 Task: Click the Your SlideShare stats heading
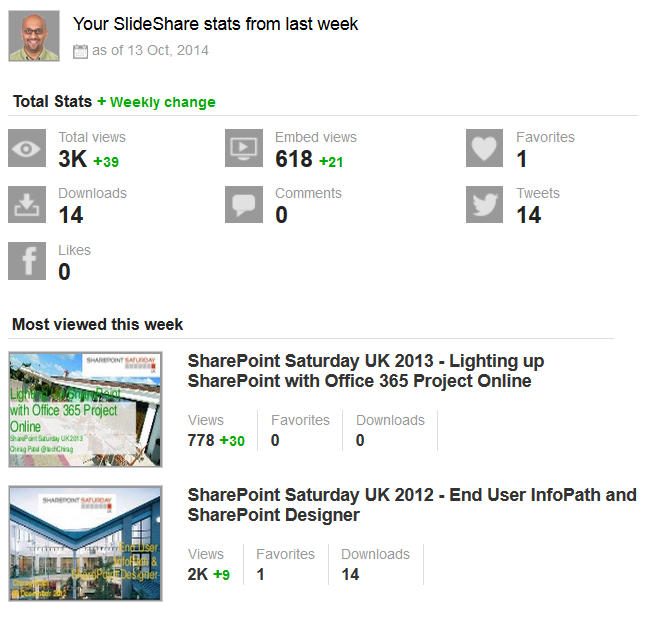pyautogui.click(x=215, y=23)
